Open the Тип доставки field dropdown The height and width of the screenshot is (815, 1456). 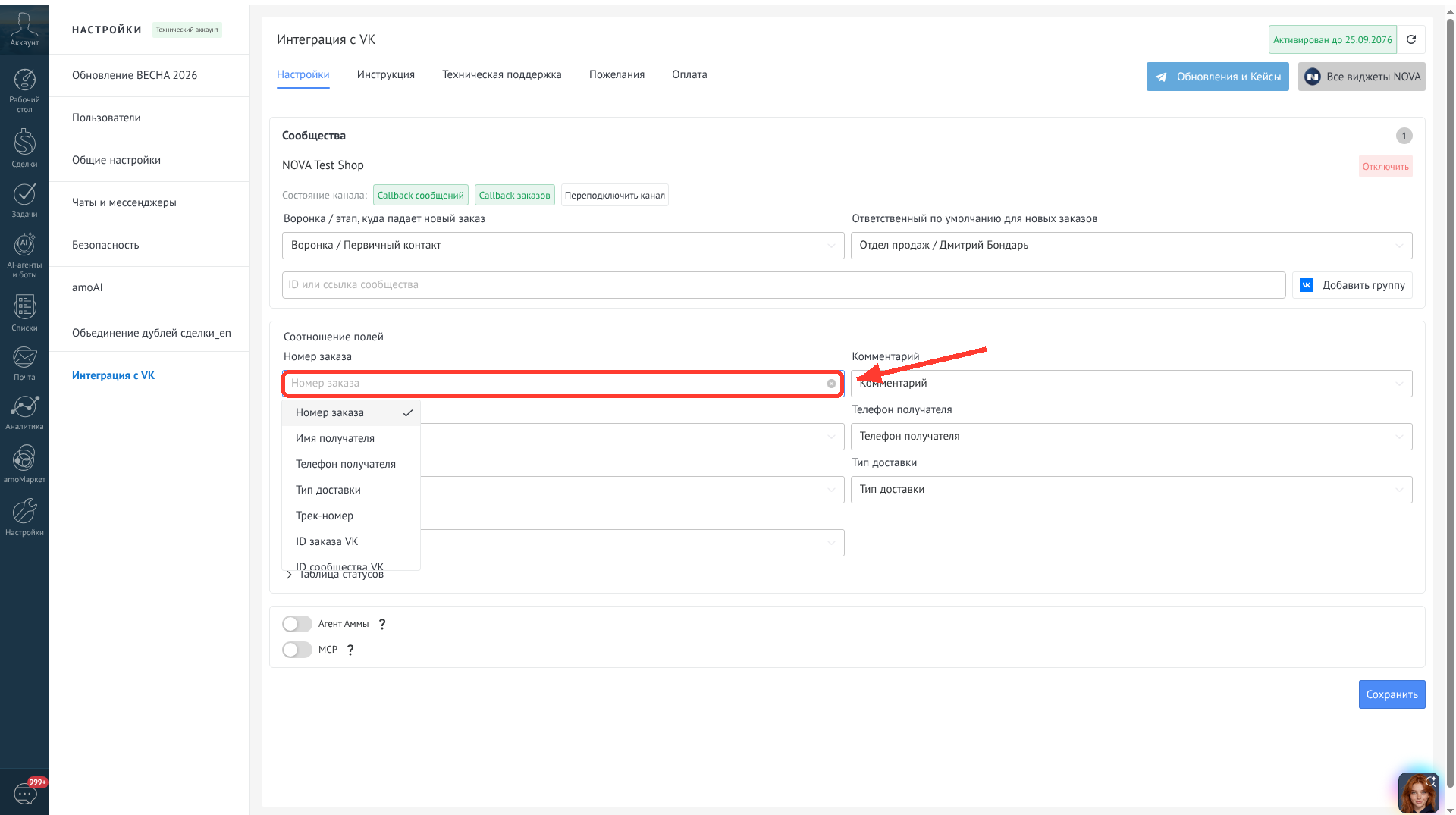click(1131, 490)
